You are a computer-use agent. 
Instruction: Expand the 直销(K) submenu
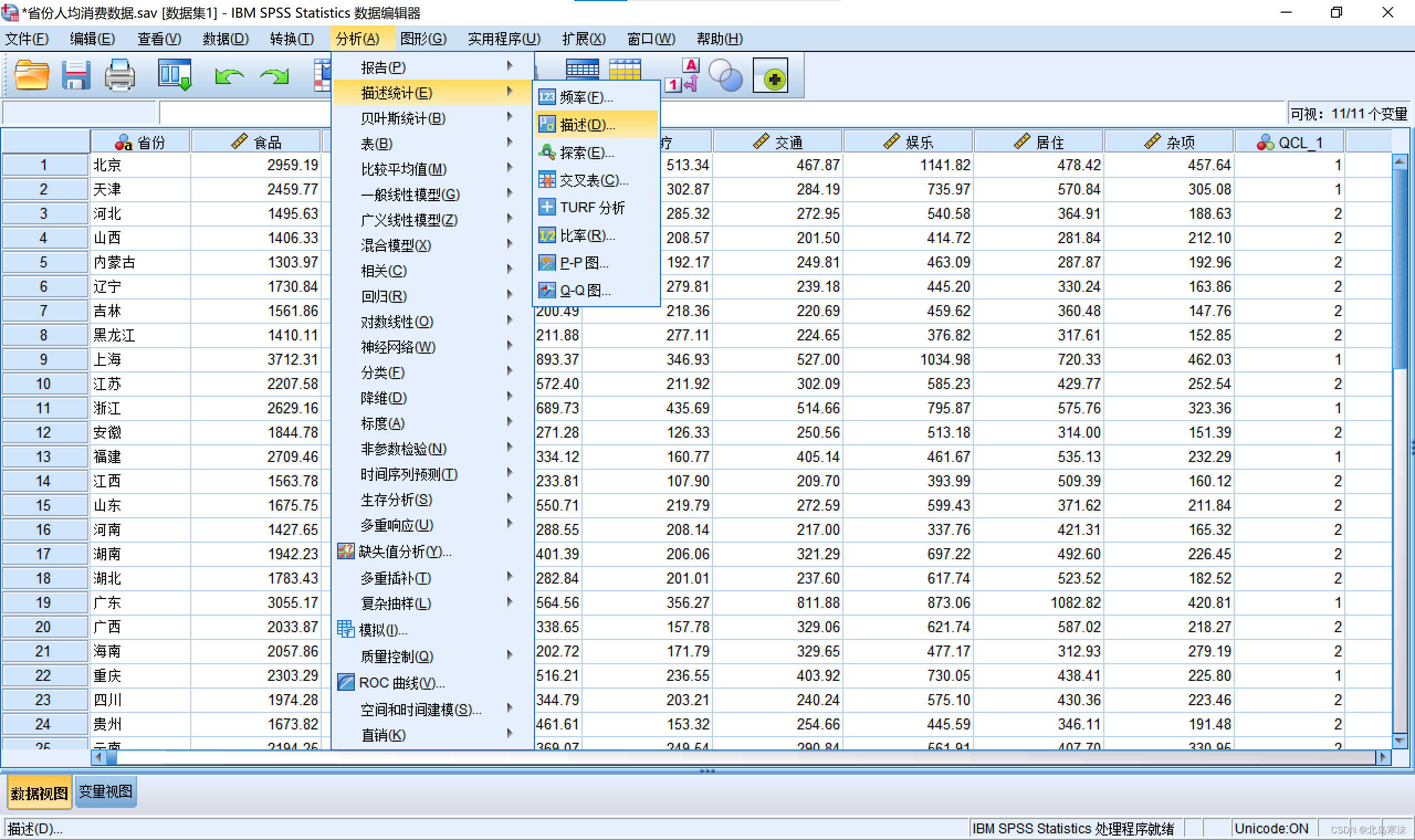[432, 734]
